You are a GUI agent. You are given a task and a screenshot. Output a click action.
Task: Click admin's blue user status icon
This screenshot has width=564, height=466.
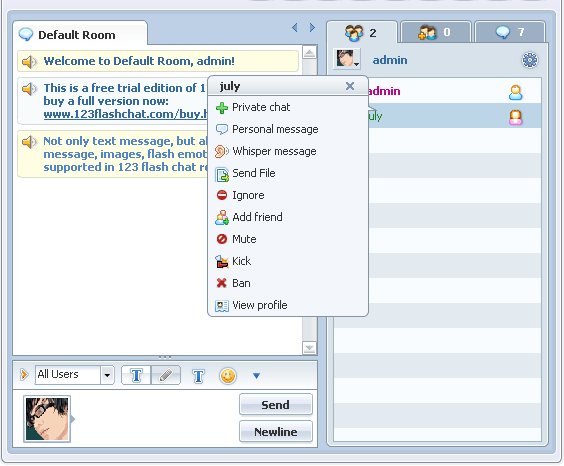pos(515,92)
